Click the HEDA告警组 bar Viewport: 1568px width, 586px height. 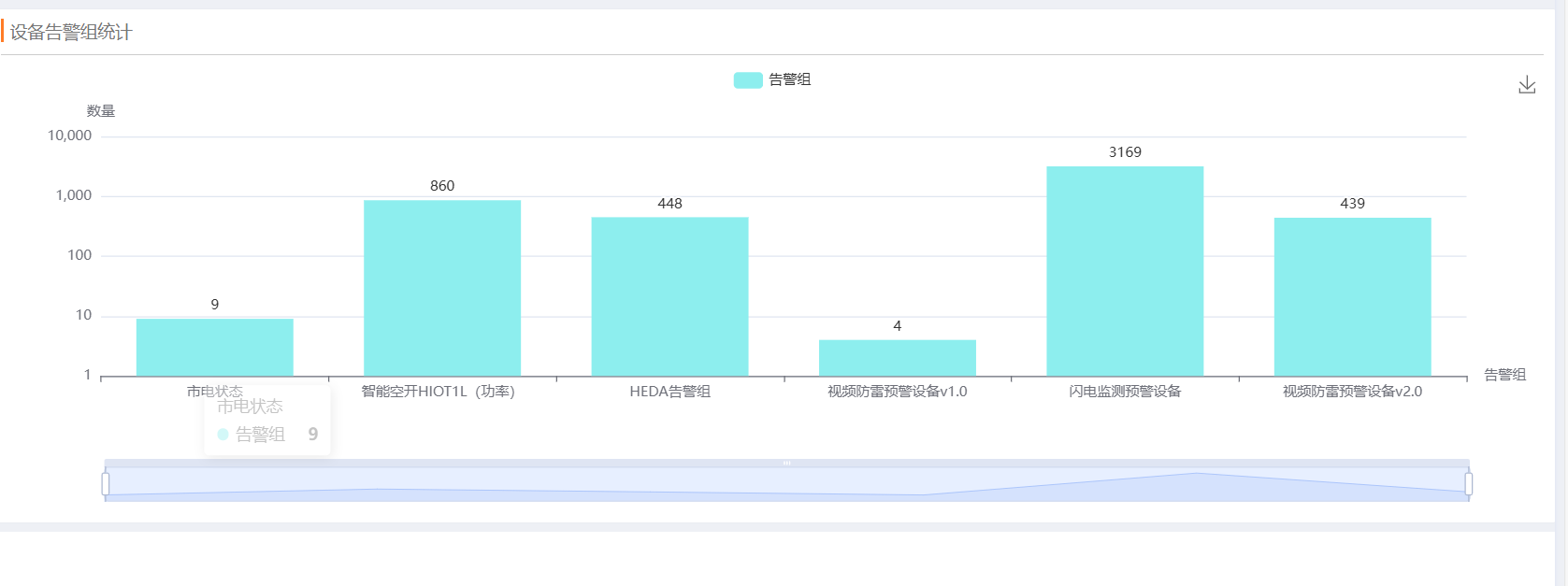pos(669,296)
